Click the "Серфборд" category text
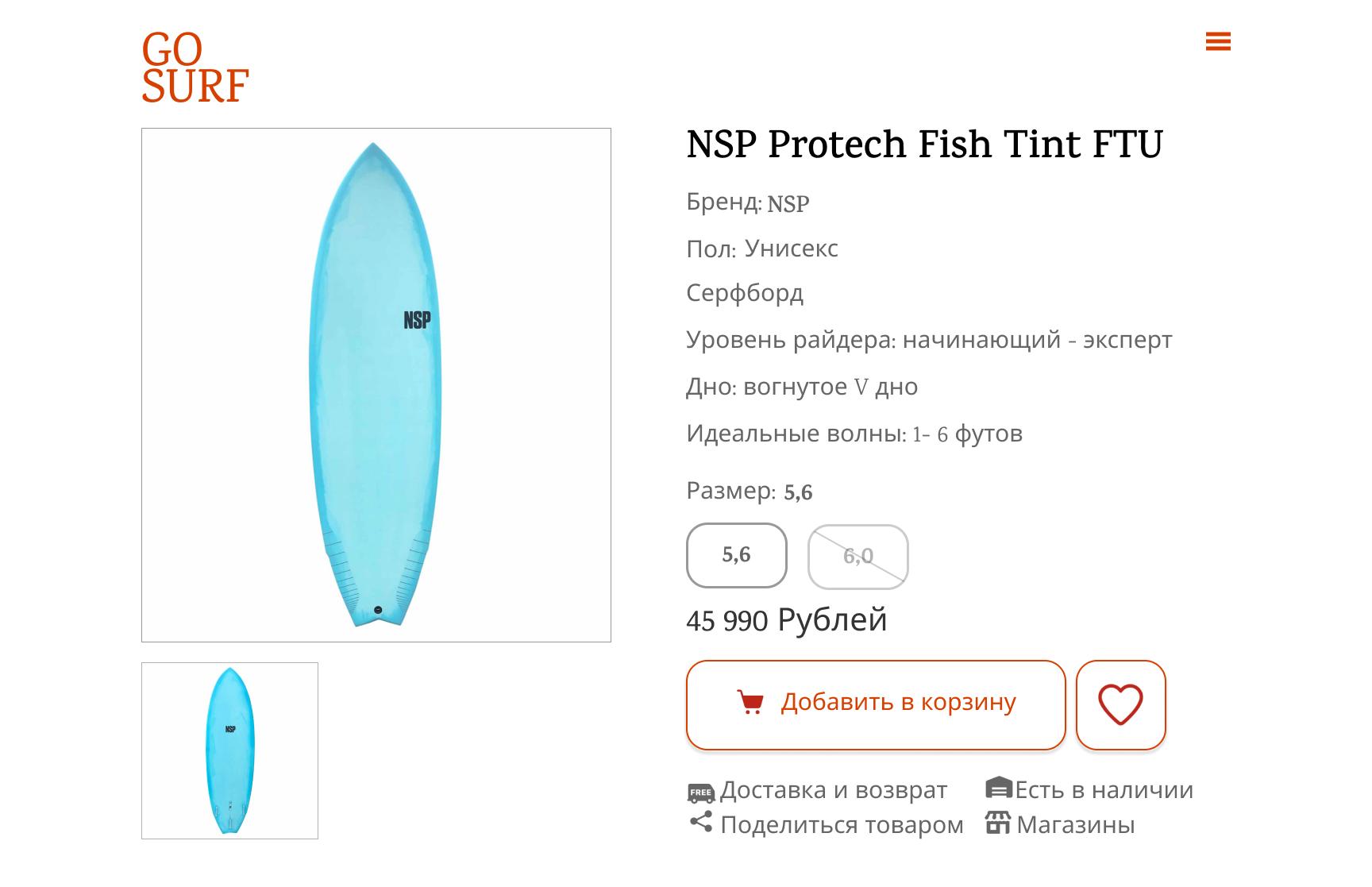 [x=745, y=293]
